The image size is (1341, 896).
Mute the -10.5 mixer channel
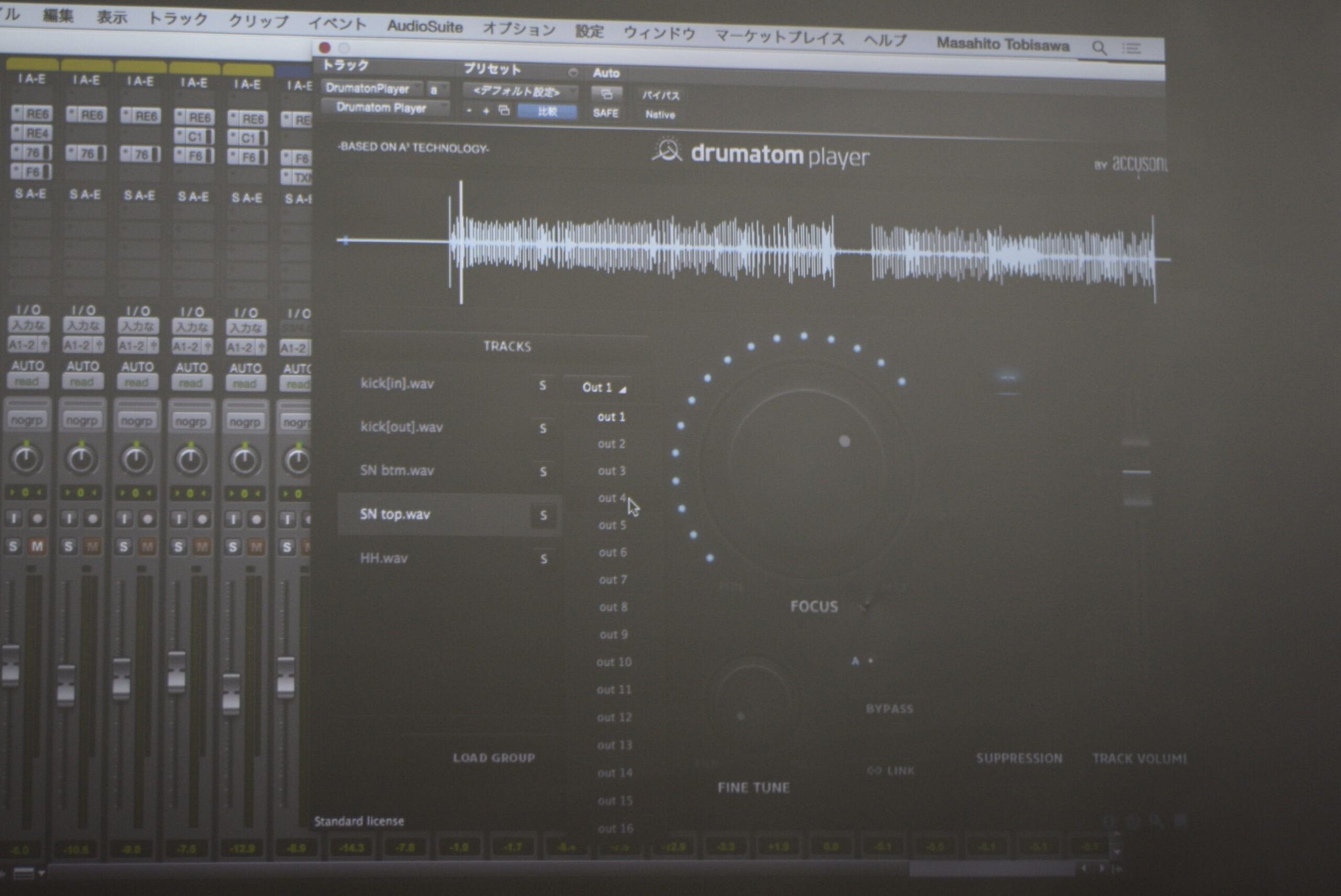(92, 546)
